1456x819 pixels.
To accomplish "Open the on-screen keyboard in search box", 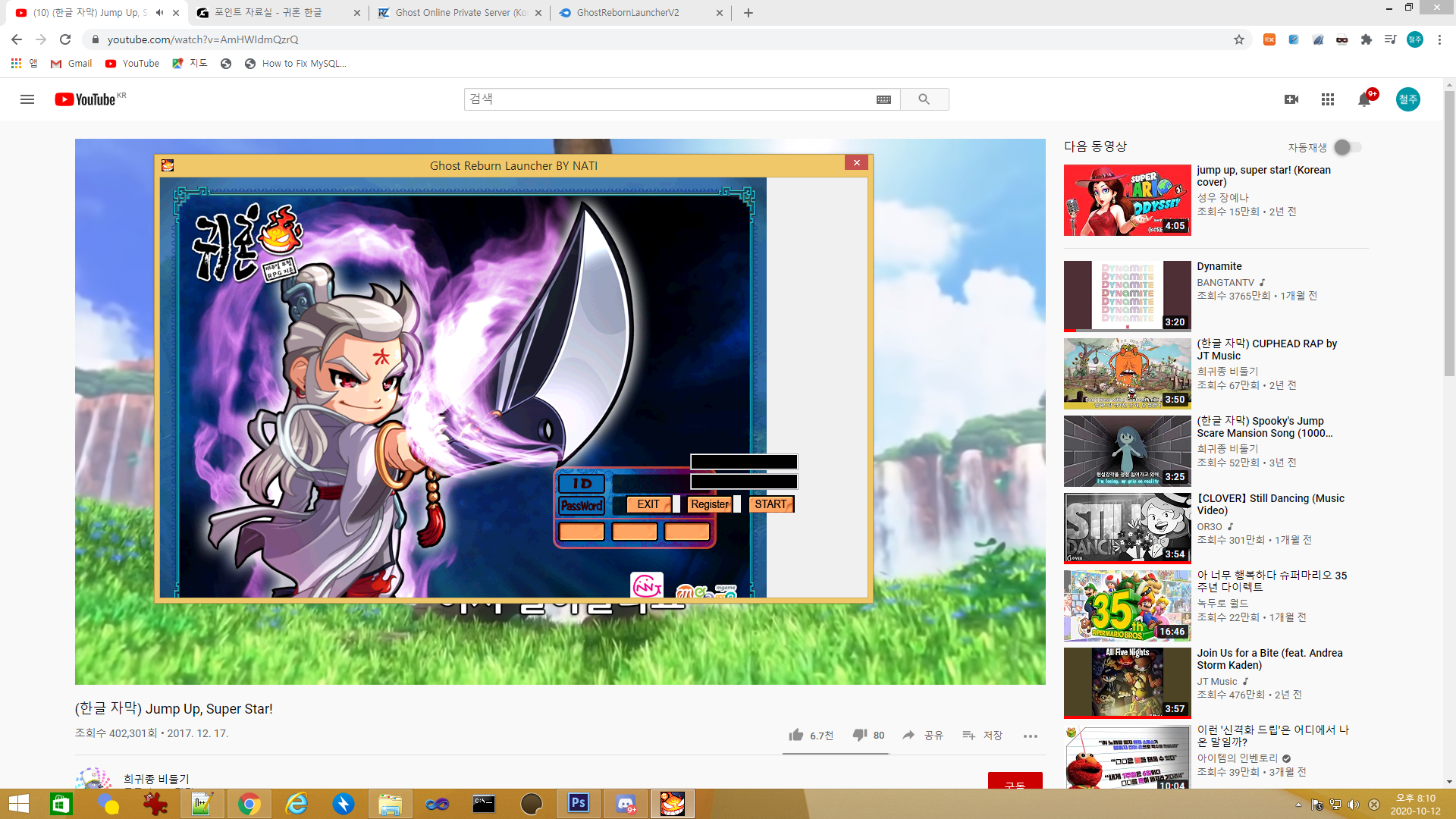I will (883, 99).
